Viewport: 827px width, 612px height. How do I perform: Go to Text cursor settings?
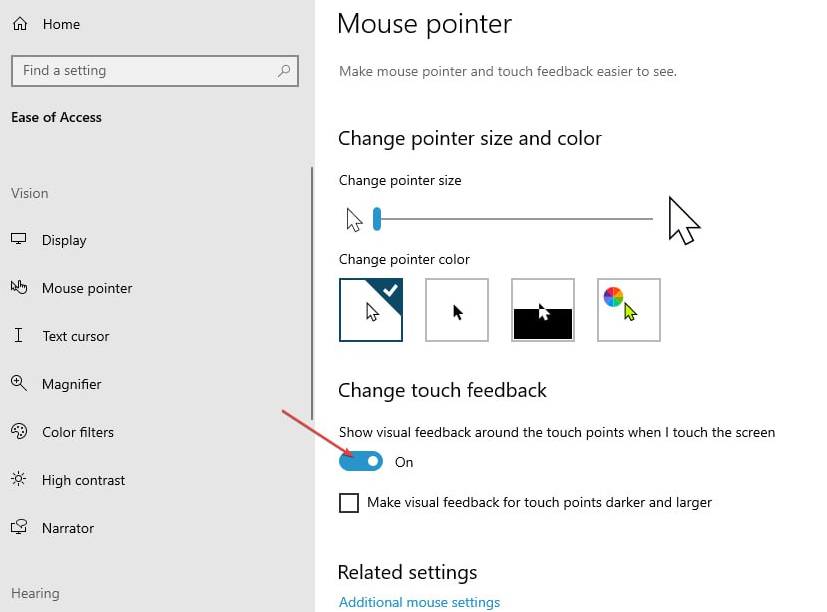[76, 336]
